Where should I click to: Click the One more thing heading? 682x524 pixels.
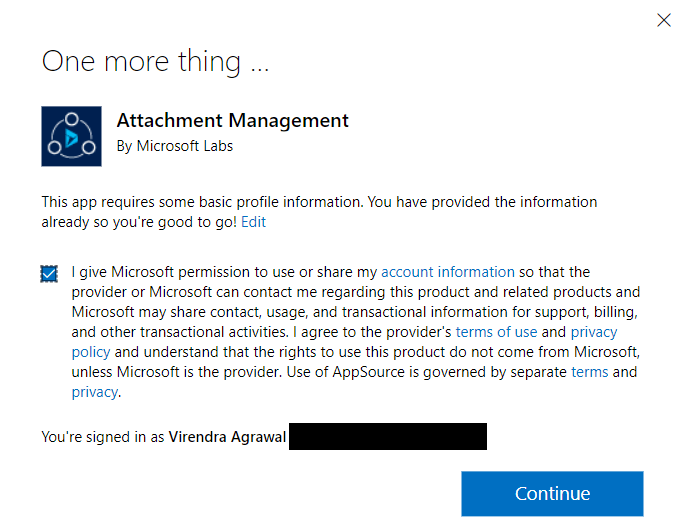[x=155, y=62]
